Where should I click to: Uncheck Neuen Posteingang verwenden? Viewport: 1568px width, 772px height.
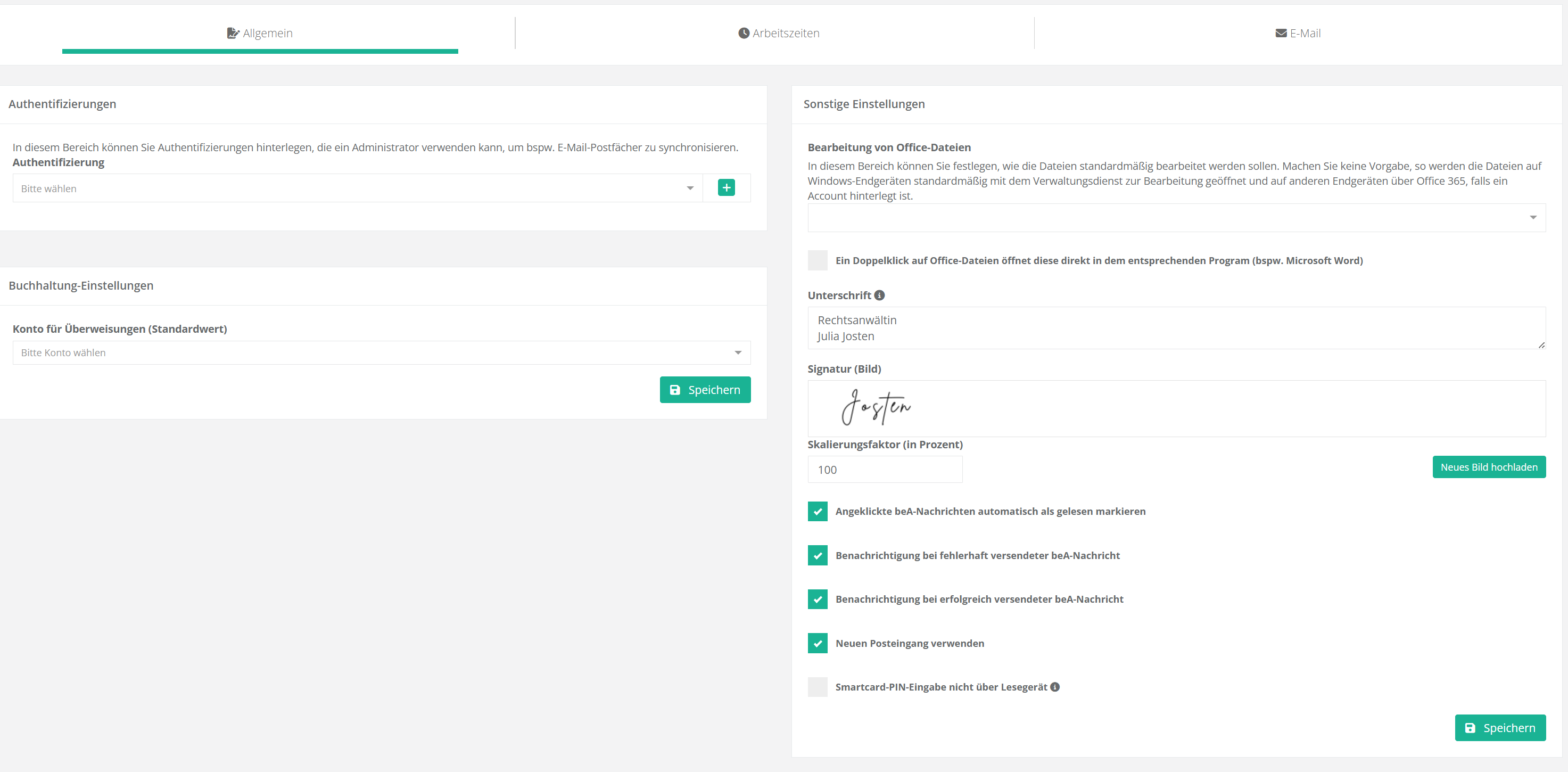pyautogui.click(x=818, y=643)
